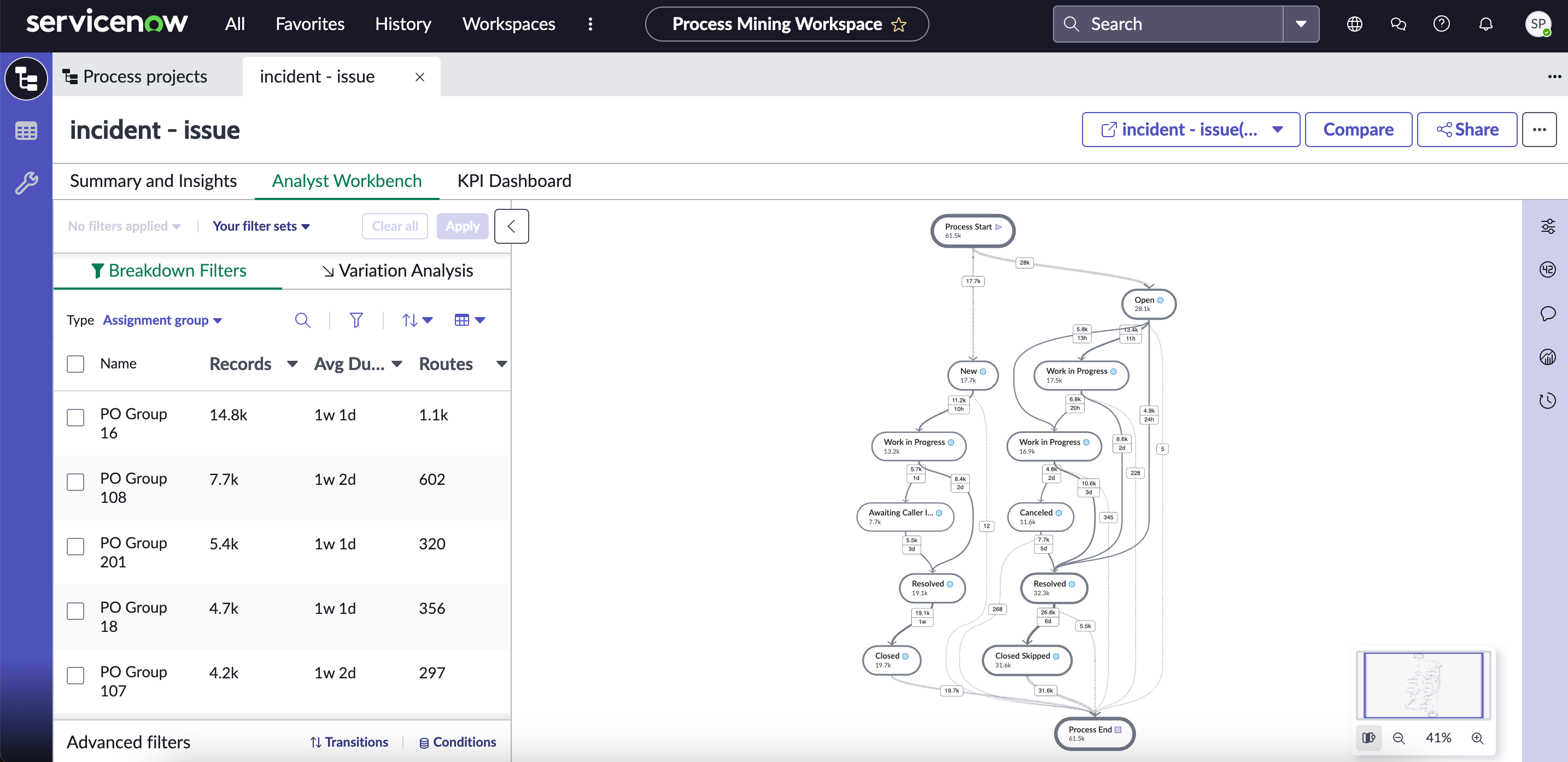Open Conditions advanced filter
Viewport: 1568px width, 762px height.
pos(458,742)
